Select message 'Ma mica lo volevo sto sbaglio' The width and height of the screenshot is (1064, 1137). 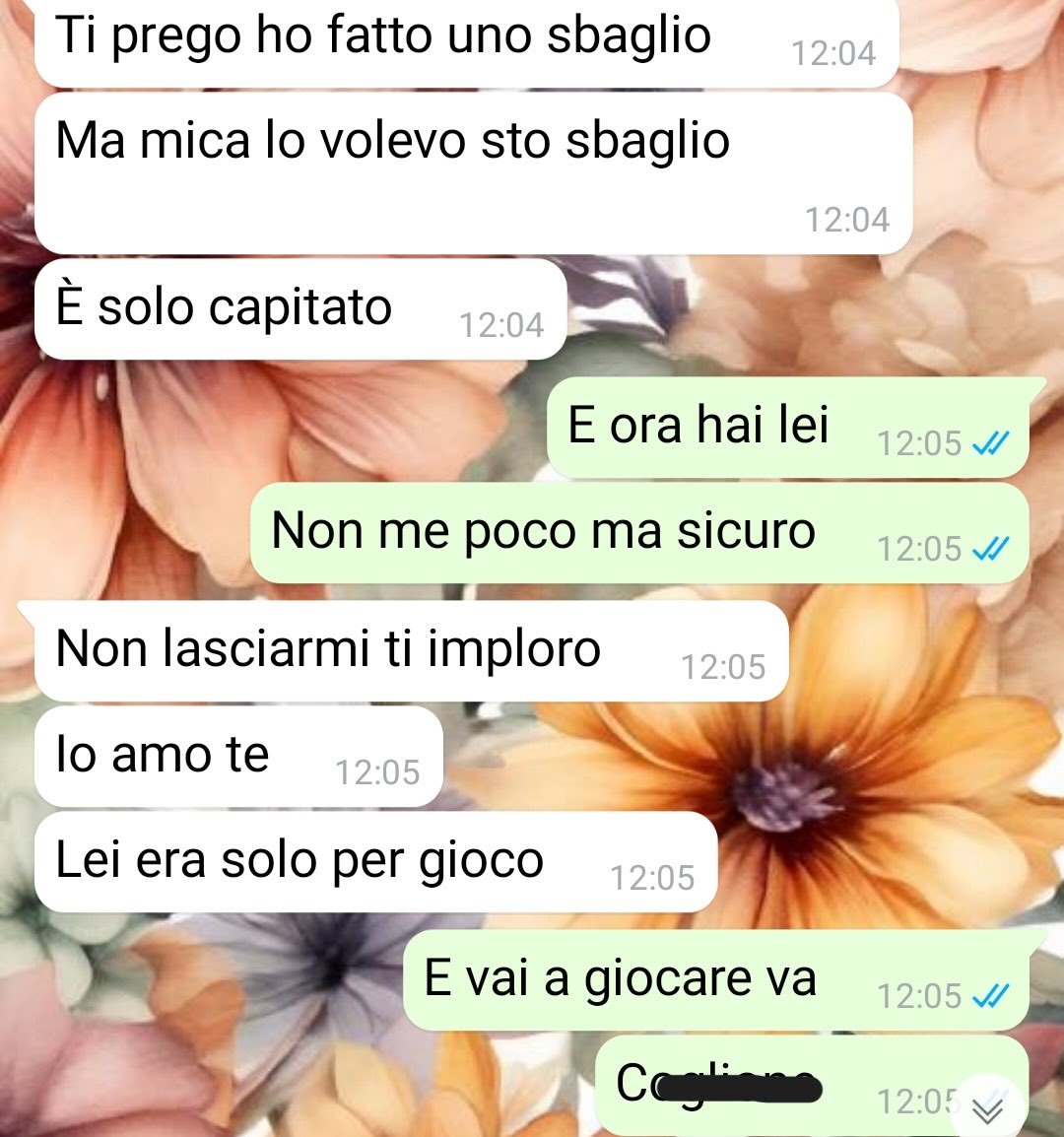pos(473,173)
